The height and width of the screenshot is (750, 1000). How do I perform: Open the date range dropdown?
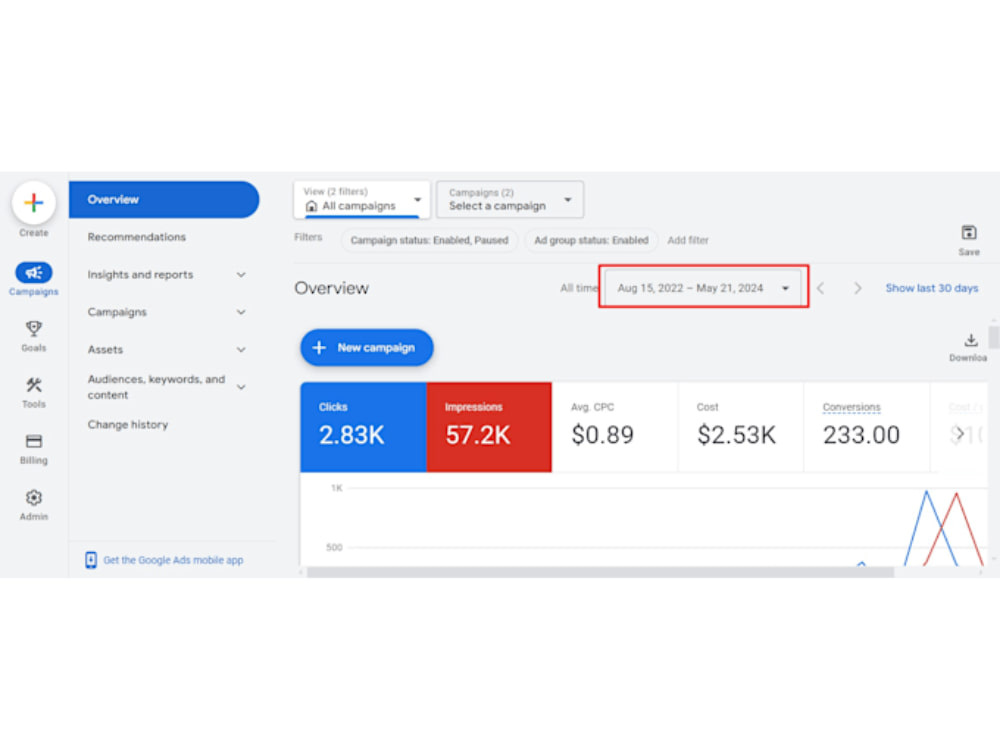[703, 288]
